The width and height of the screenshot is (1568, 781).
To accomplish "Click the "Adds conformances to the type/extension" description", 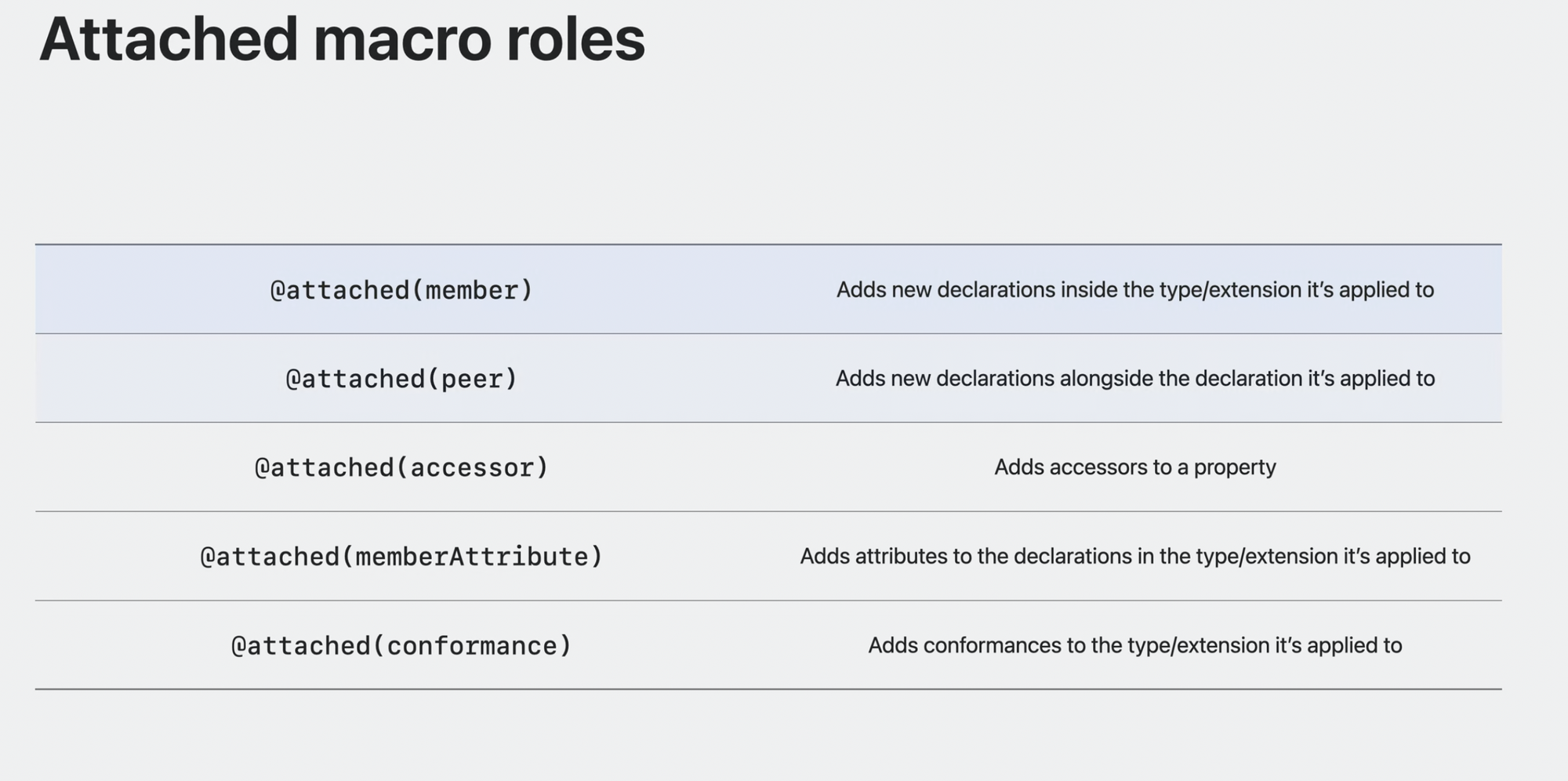I will pos(1134,645).
